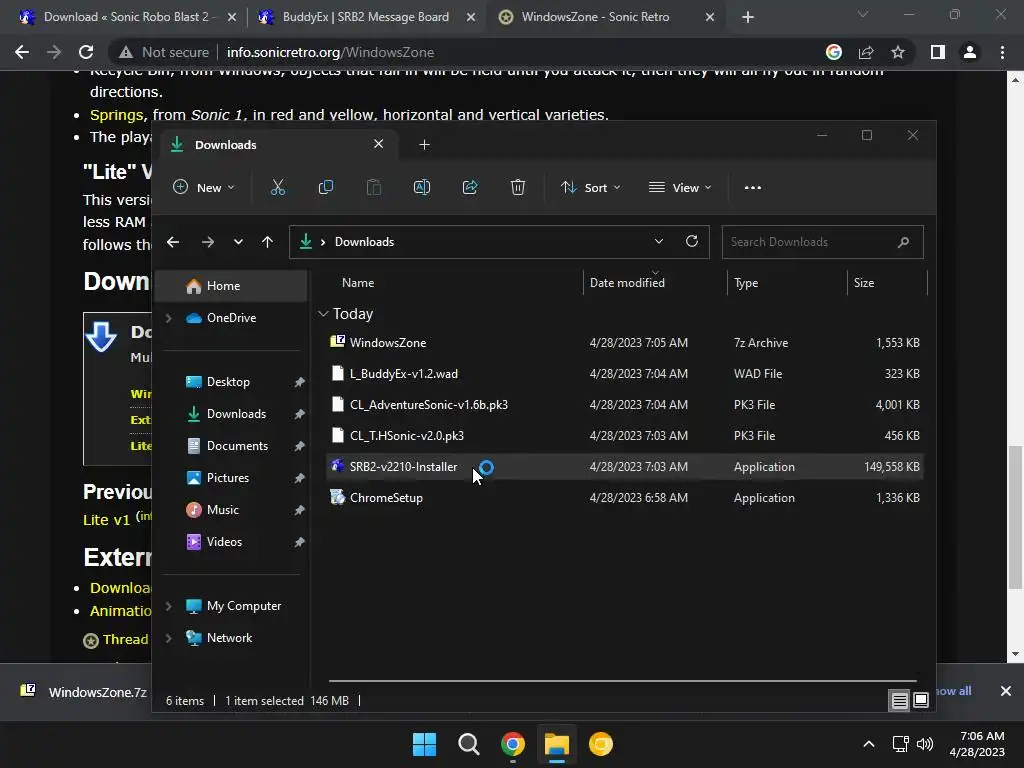
Task: Close the Downloads Explorer tab
Action: [379, 144]
